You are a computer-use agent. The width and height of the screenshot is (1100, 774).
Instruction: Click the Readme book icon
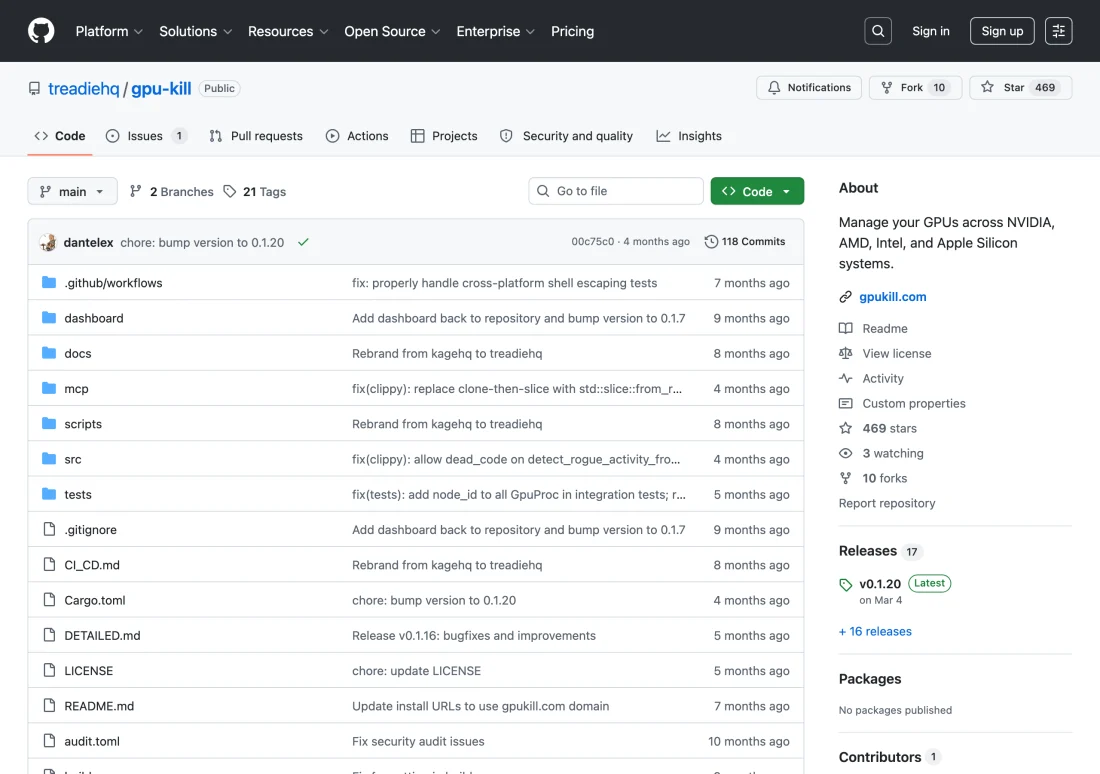coord(845,328)
